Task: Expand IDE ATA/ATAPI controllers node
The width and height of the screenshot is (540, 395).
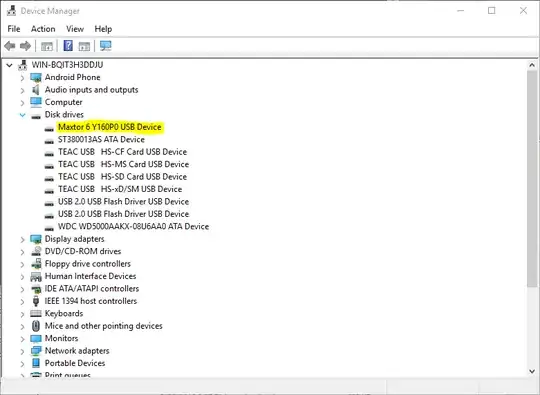Action: [x=22, y=289]
